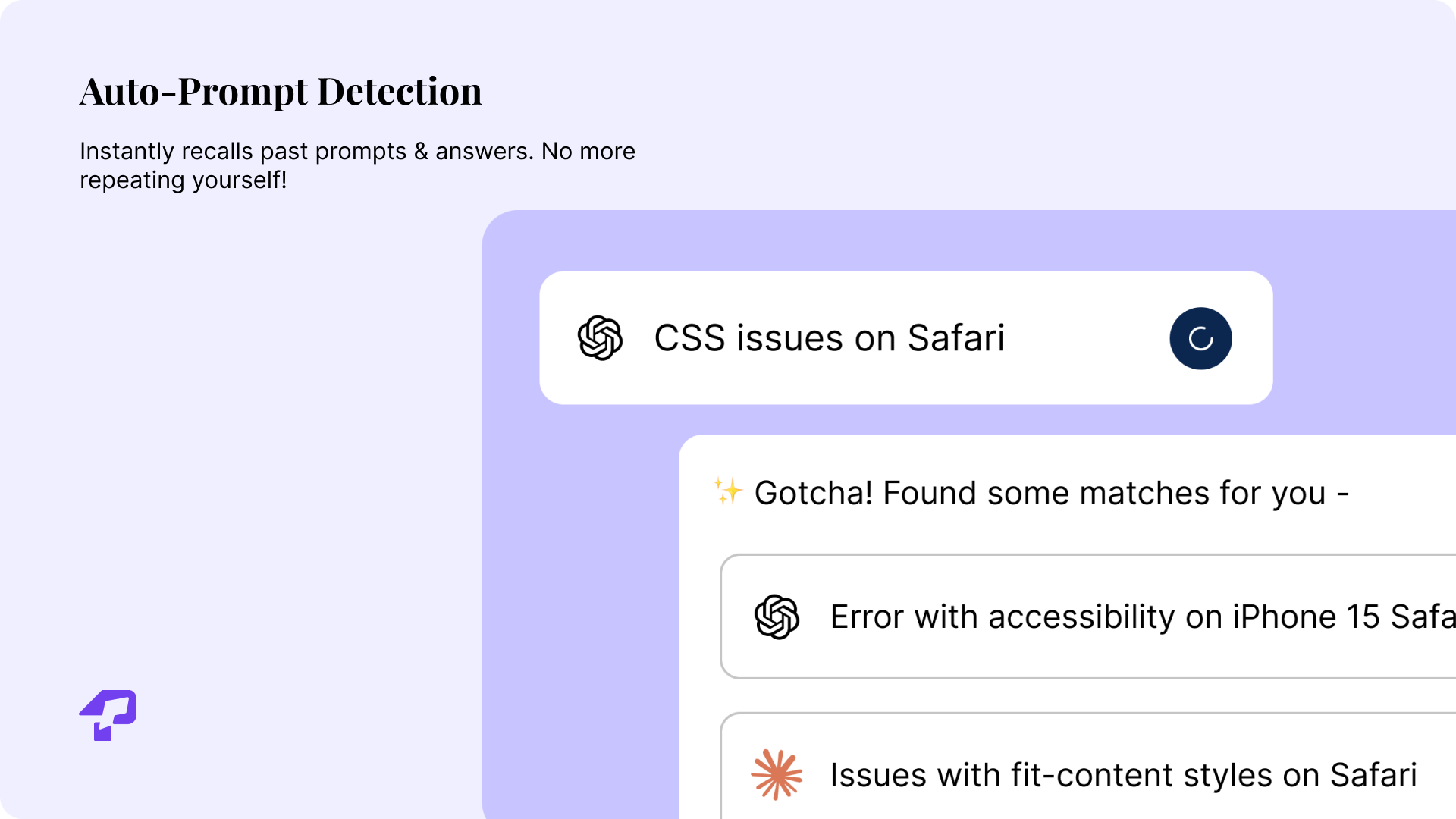Click the dark circular loading spinner button

coord(1200,338)
